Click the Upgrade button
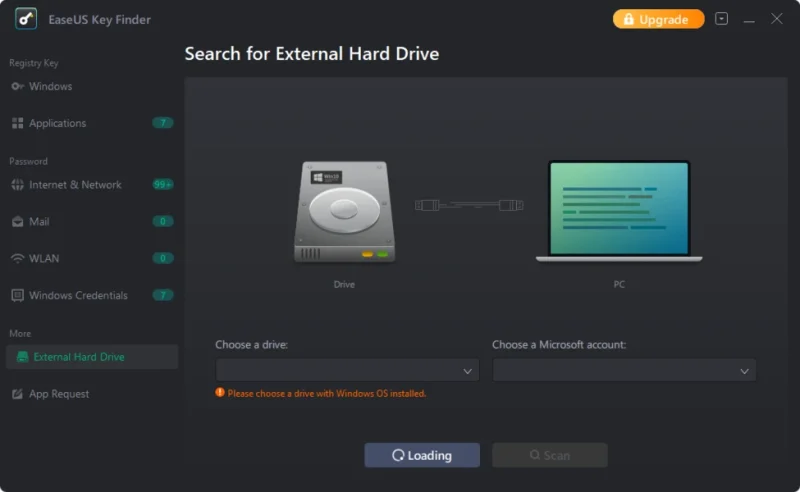This screenshot has width=800, height=492. coord(658,19)
